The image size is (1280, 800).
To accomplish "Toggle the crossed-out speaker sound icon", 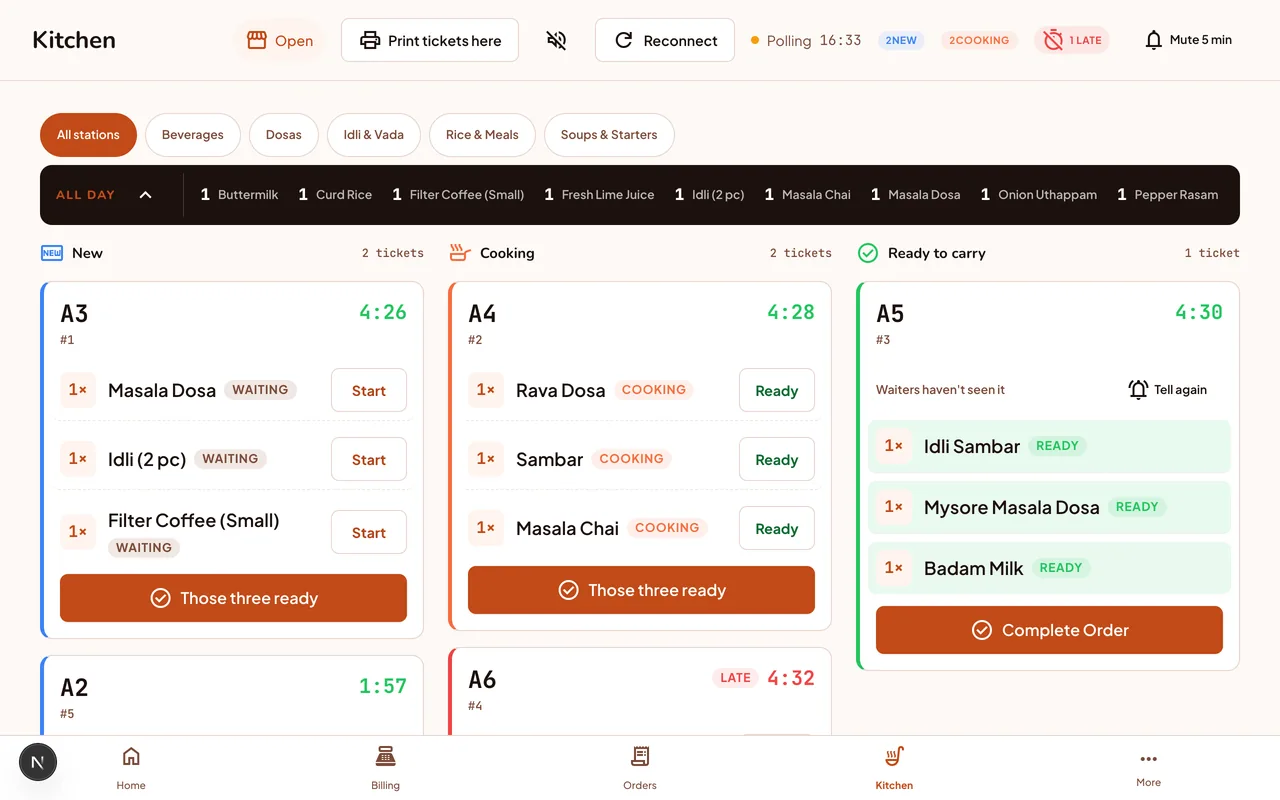I will coord(557,40).
